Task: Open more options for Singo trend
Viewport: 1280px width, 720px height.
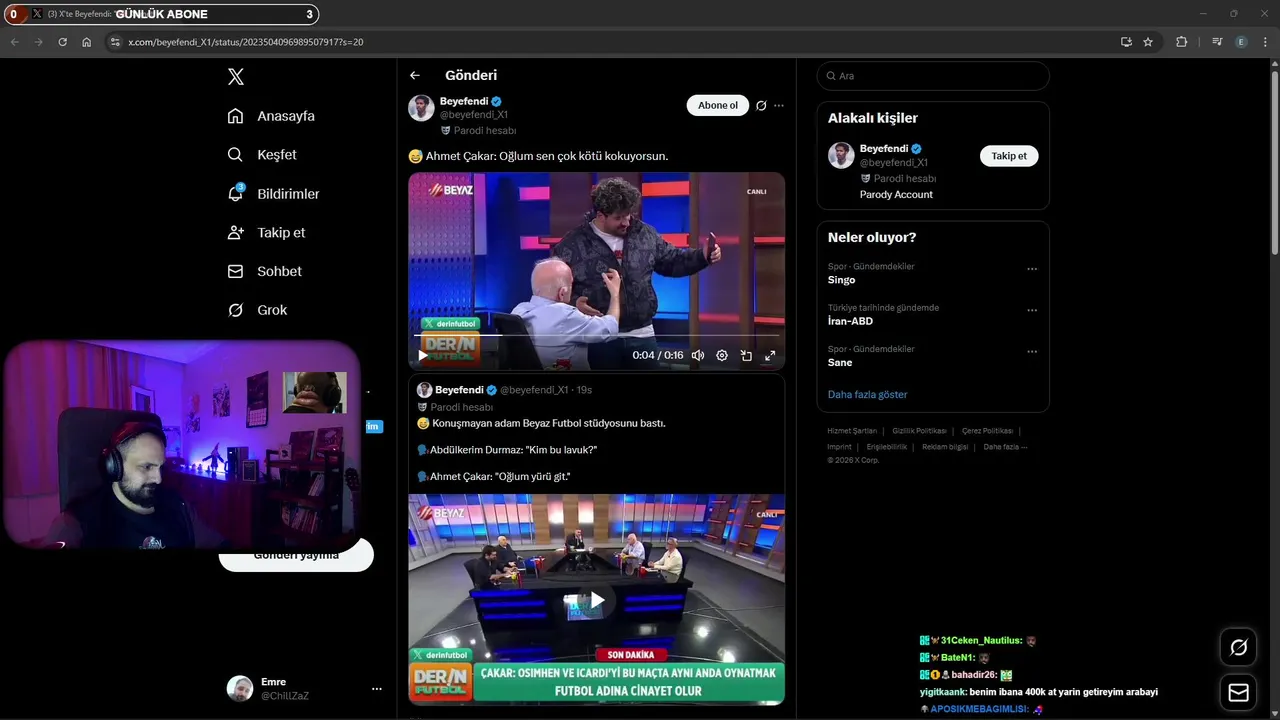Action: click(x=1032, y=269)
